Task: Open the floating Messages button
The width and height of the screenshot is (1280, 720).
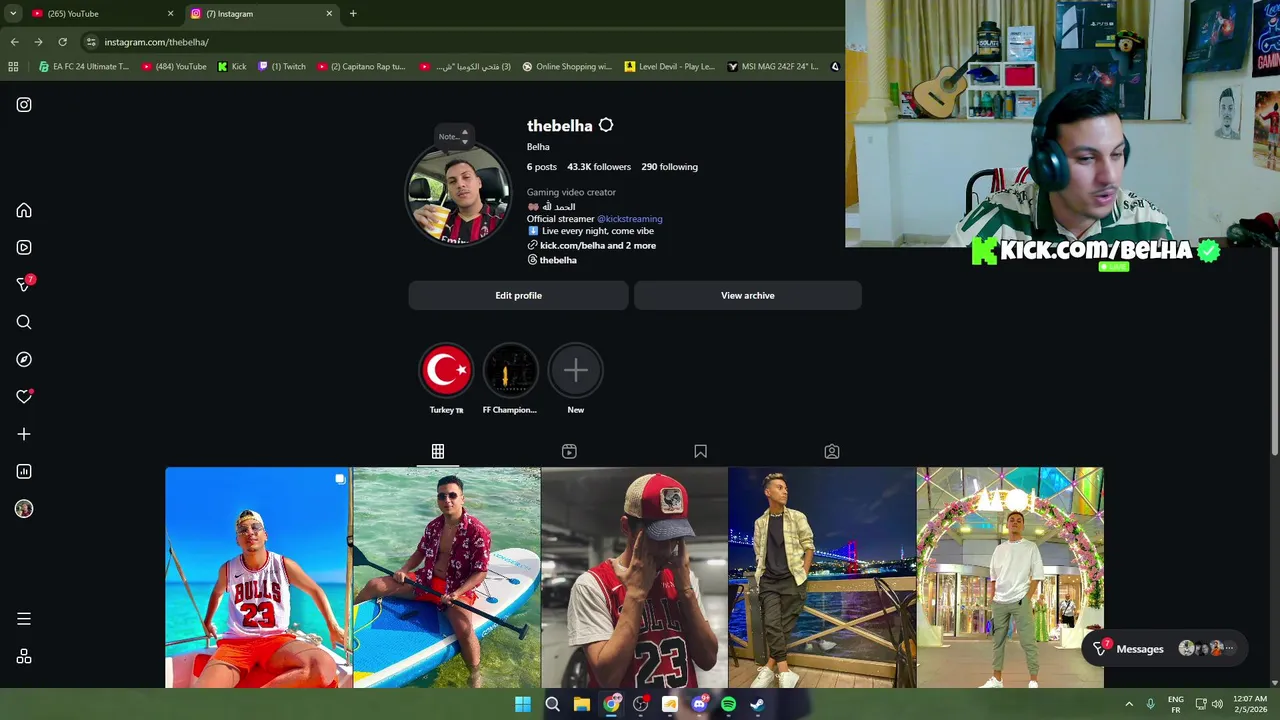Action: click(1164, 649)
